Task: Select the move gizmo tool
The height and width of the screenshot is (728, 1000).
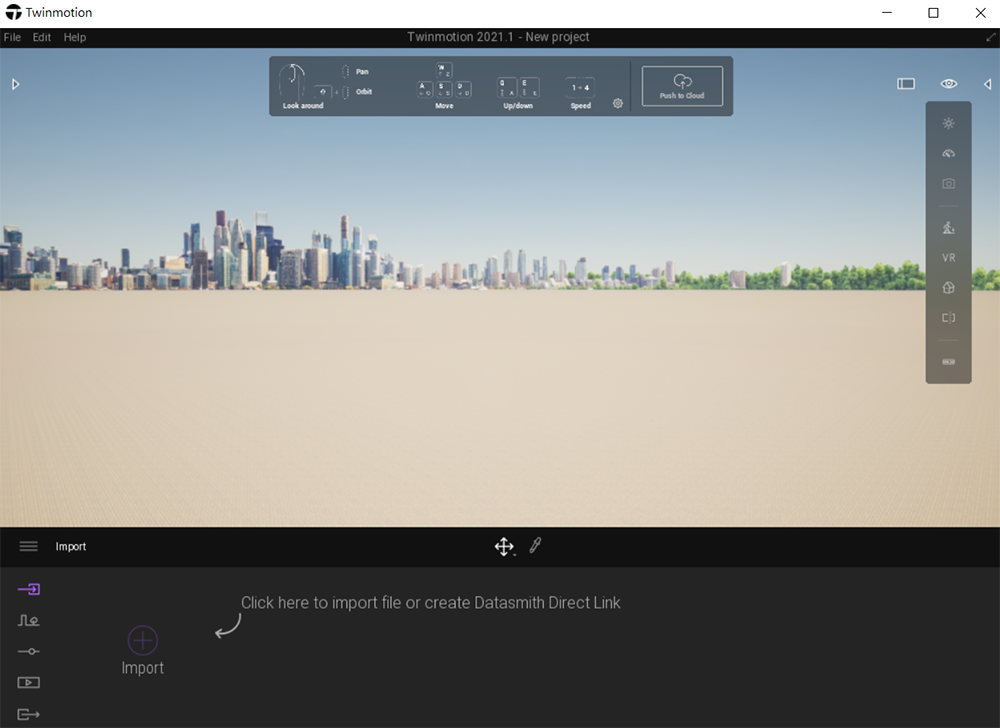Action: [504, 546]
